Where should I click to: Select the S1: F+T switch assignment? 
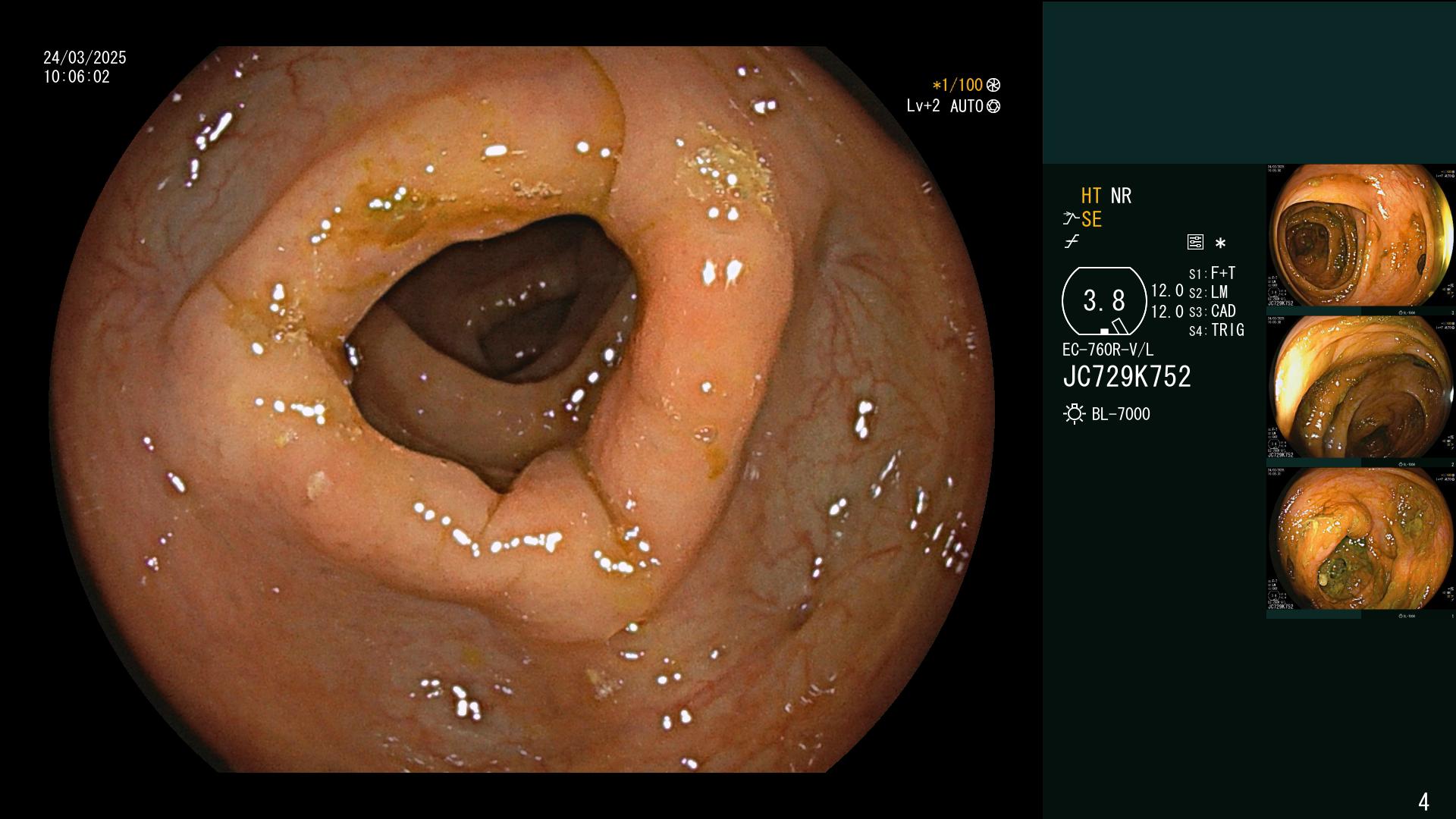pos(1212,273)
